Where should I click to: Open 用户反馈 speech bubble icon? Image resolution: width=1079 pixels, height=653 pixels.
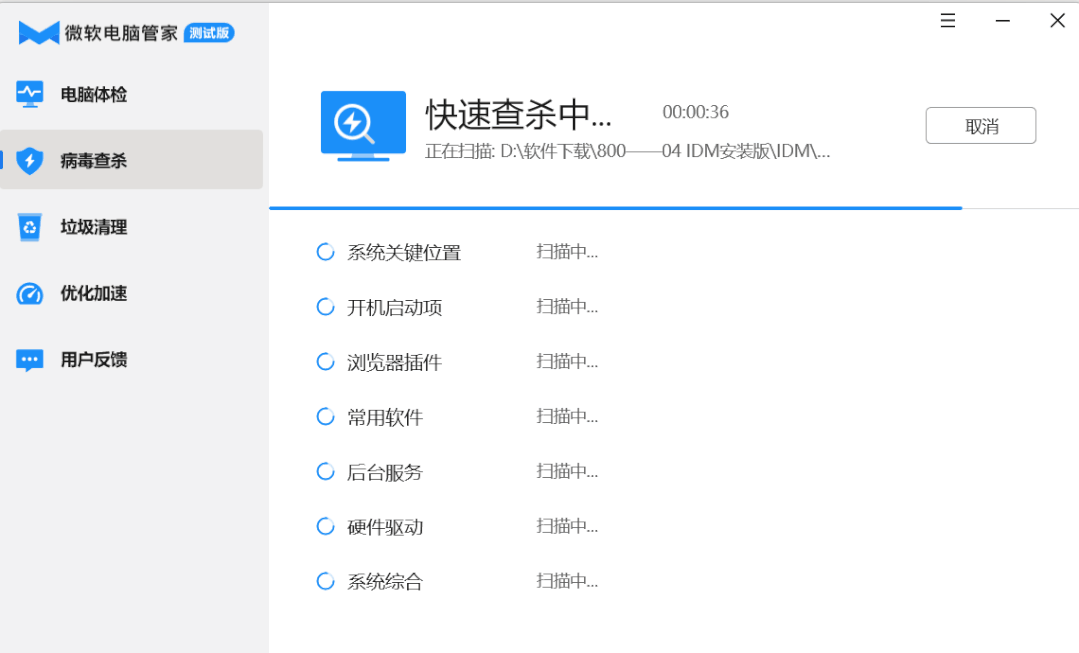(30, 359)
